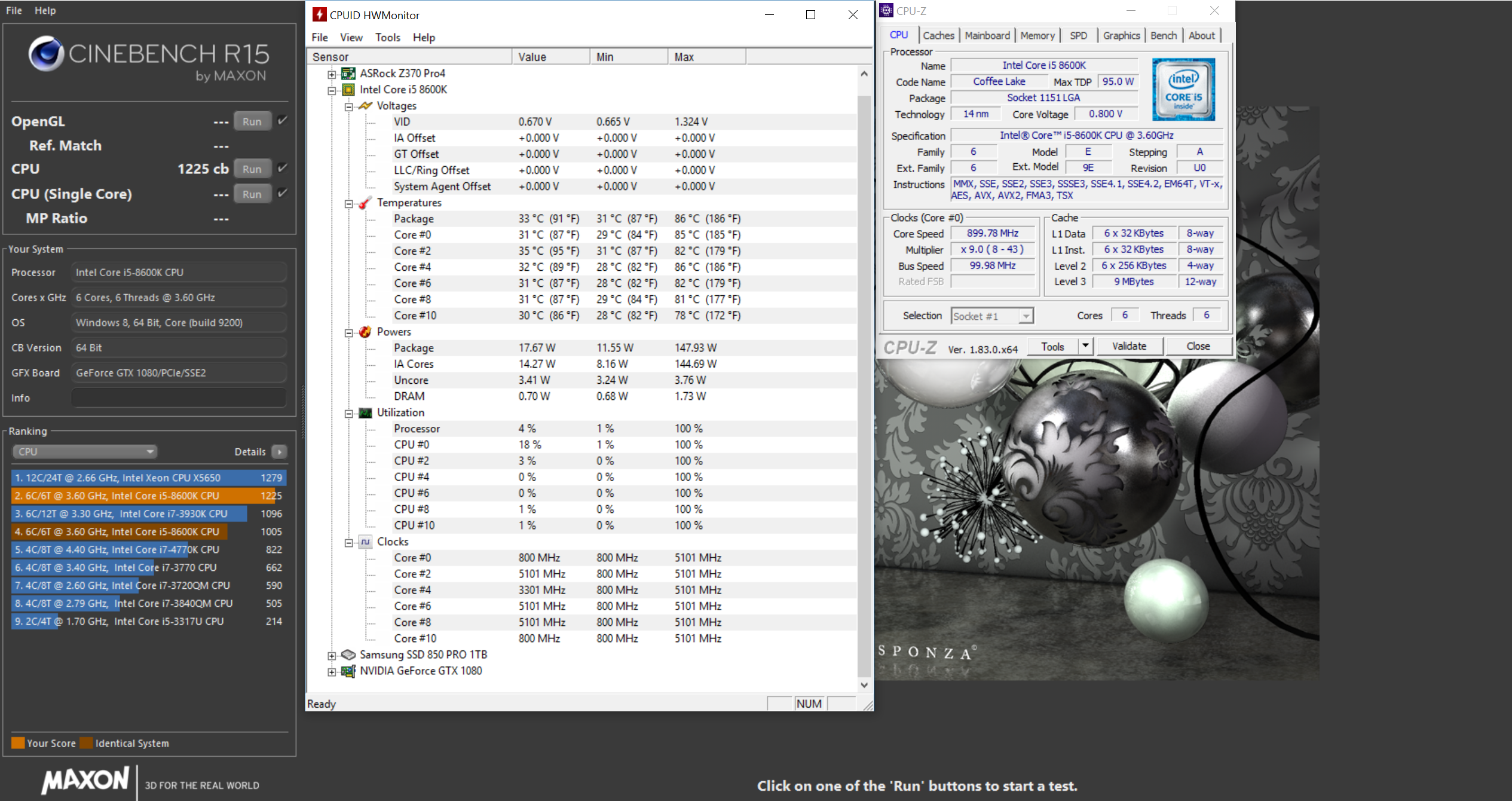Open HWMonitor View menu

coord(351,37)
